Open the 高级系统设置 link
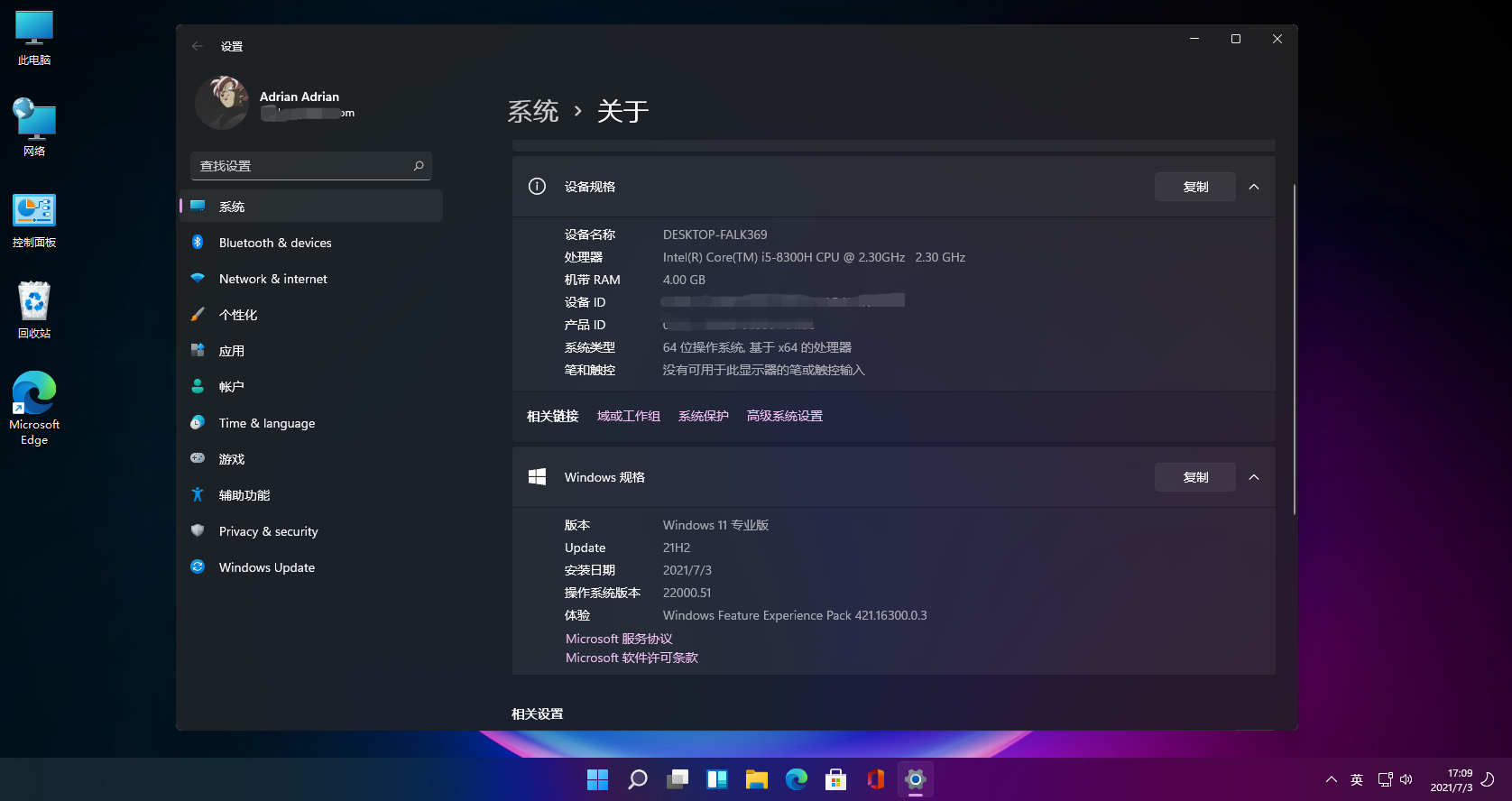1512x801 pixels. pos(785,416)
